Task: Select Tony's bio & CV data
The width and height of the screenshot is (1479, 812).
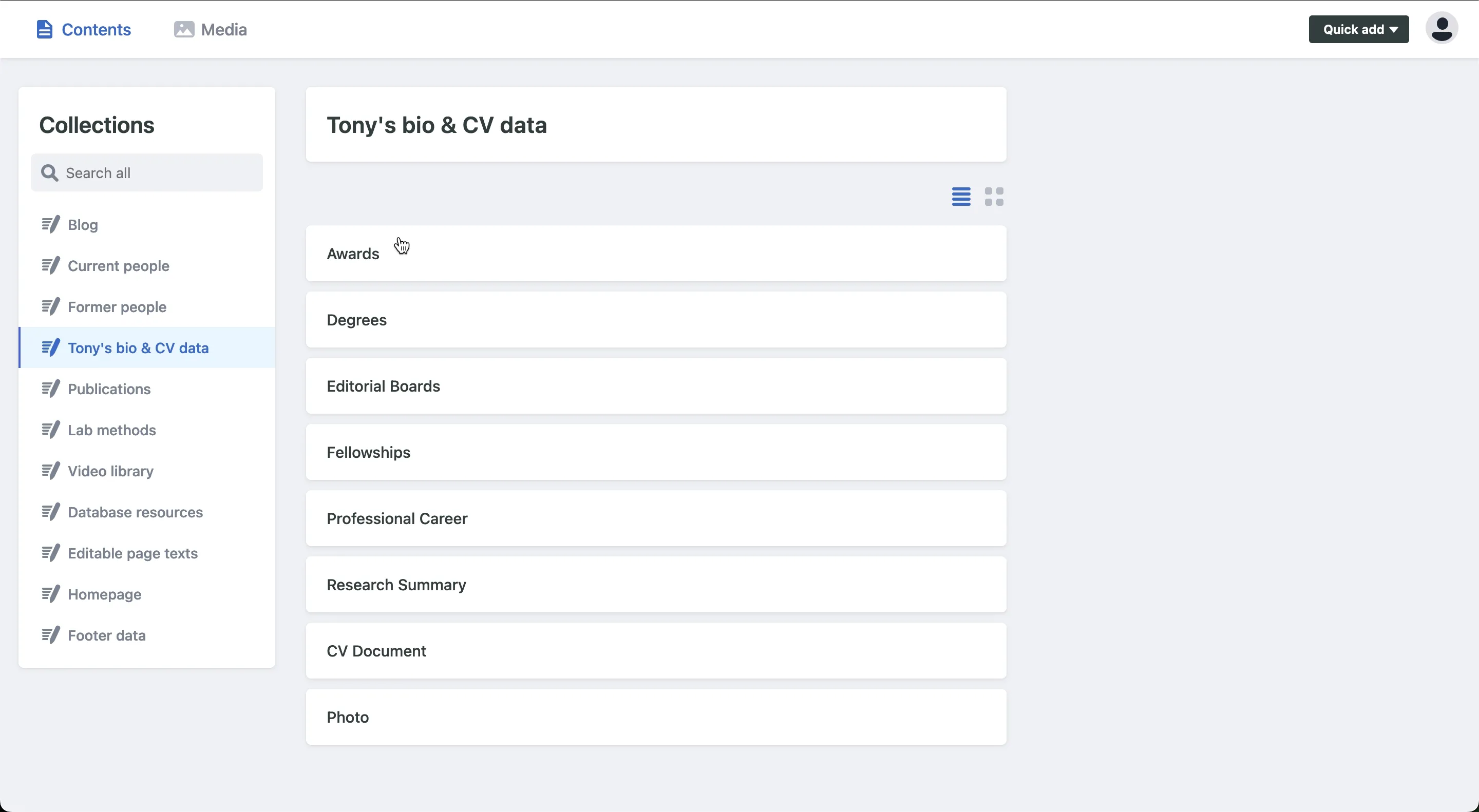Action: tap(138, 348)
